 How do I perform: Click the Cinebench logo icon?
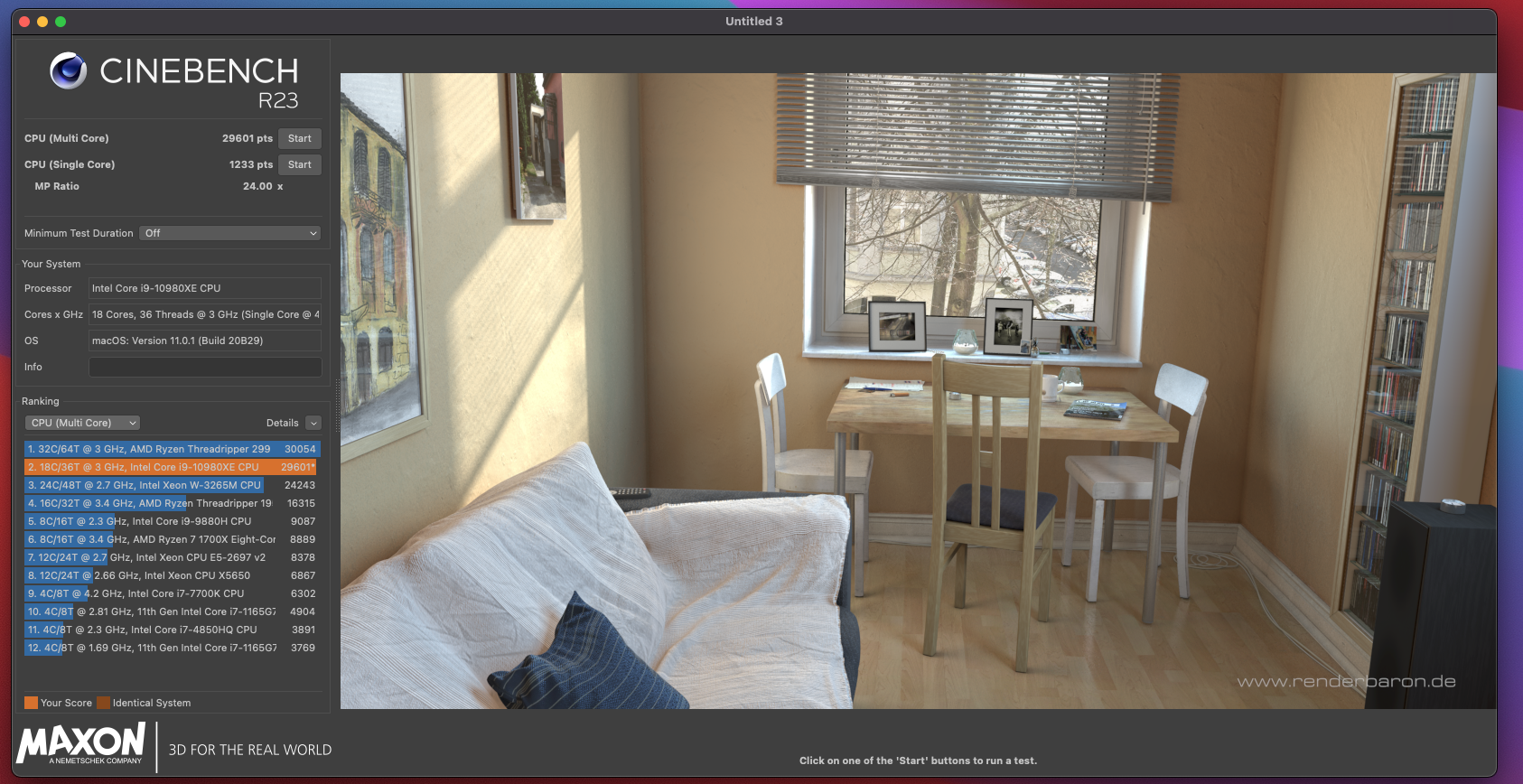[68, 70]
